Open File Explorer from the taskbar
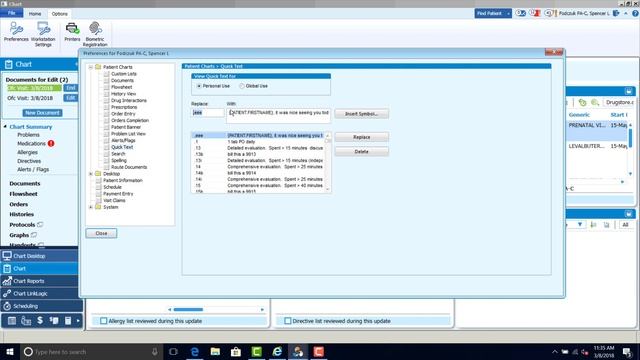 tap(215, 351)
